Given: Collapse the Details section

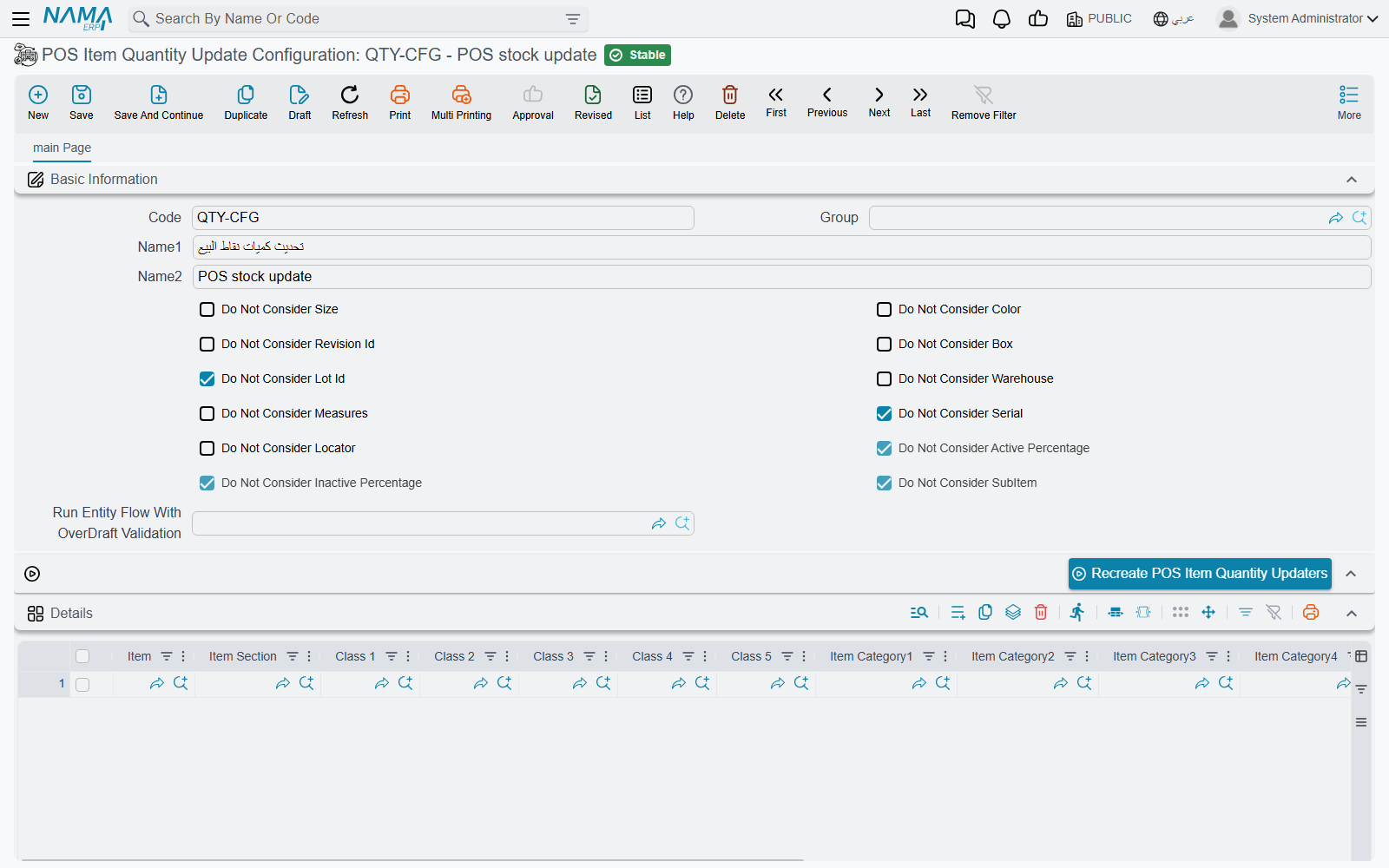Looking at the screenshot, I should [1352, 614].
